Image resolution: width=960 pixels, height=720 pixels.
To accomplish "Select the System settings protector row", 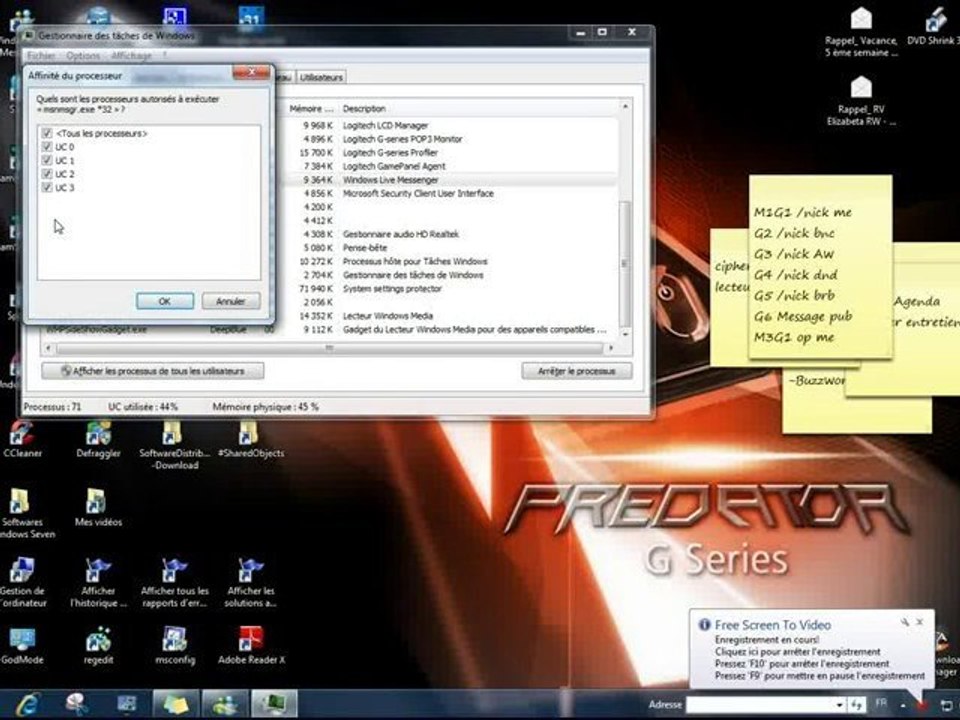I will click(450, 288).
